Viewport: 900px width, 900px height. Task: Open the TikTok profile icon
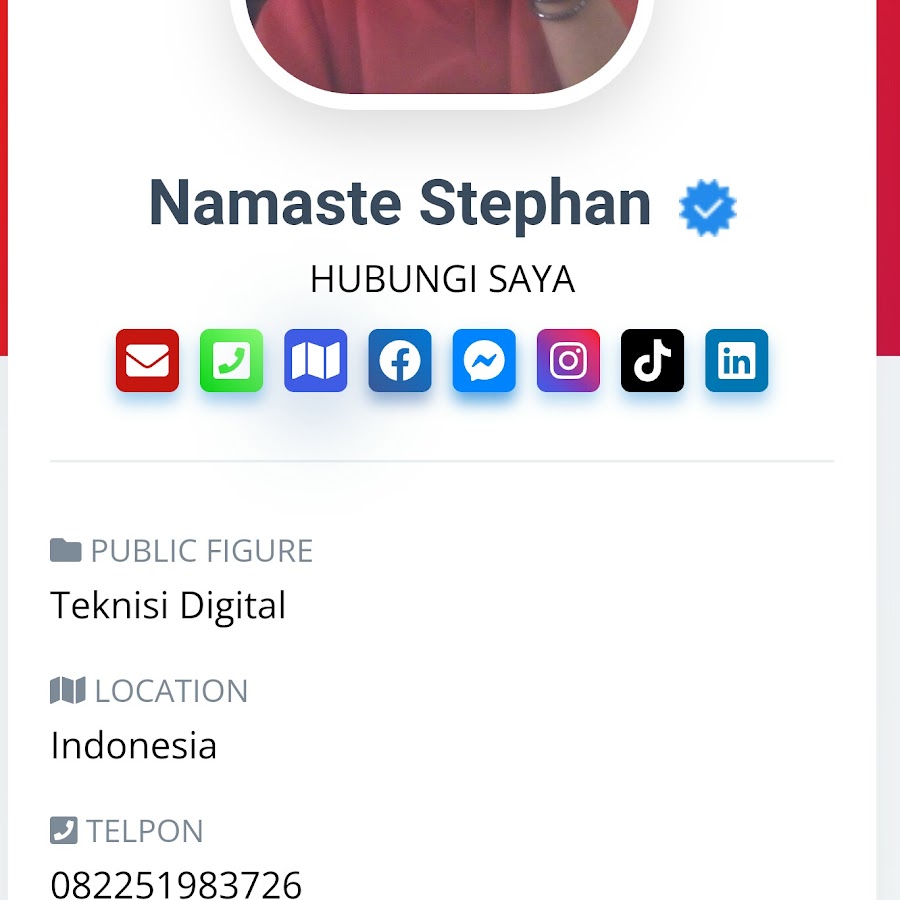[x=653, y=360]
